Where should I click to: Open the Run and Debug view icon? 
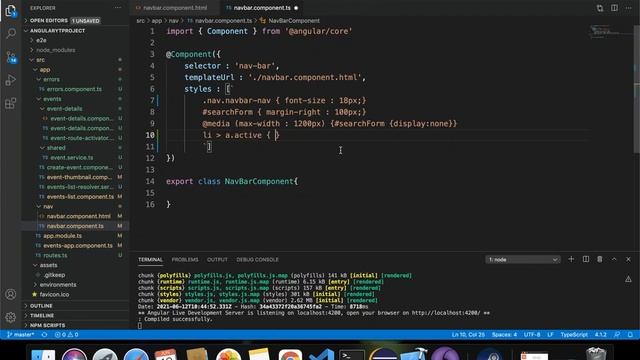point(11,80)
